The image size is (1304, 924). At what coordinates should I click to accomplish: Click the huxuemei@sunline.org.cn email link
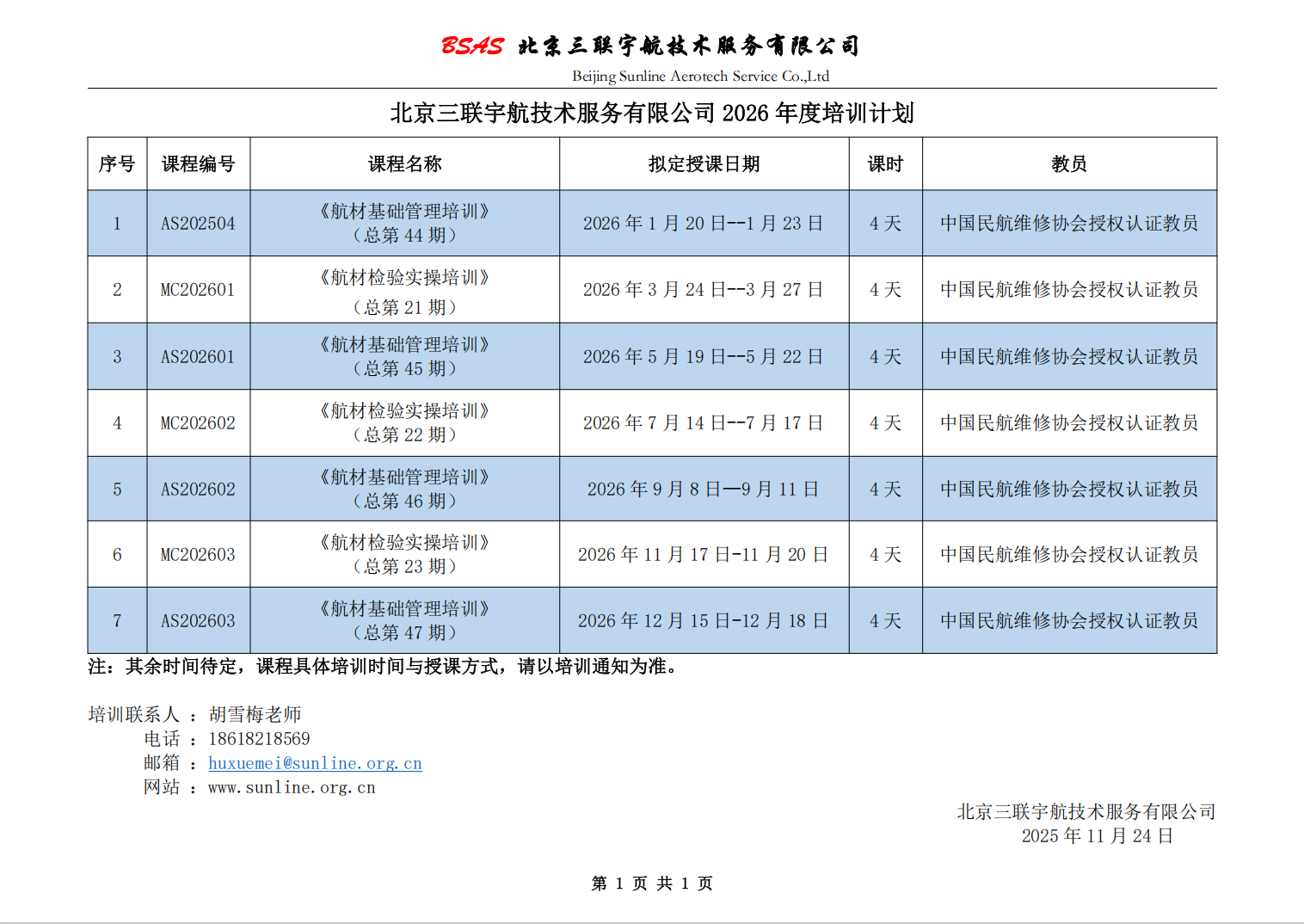tap(315, 762)
